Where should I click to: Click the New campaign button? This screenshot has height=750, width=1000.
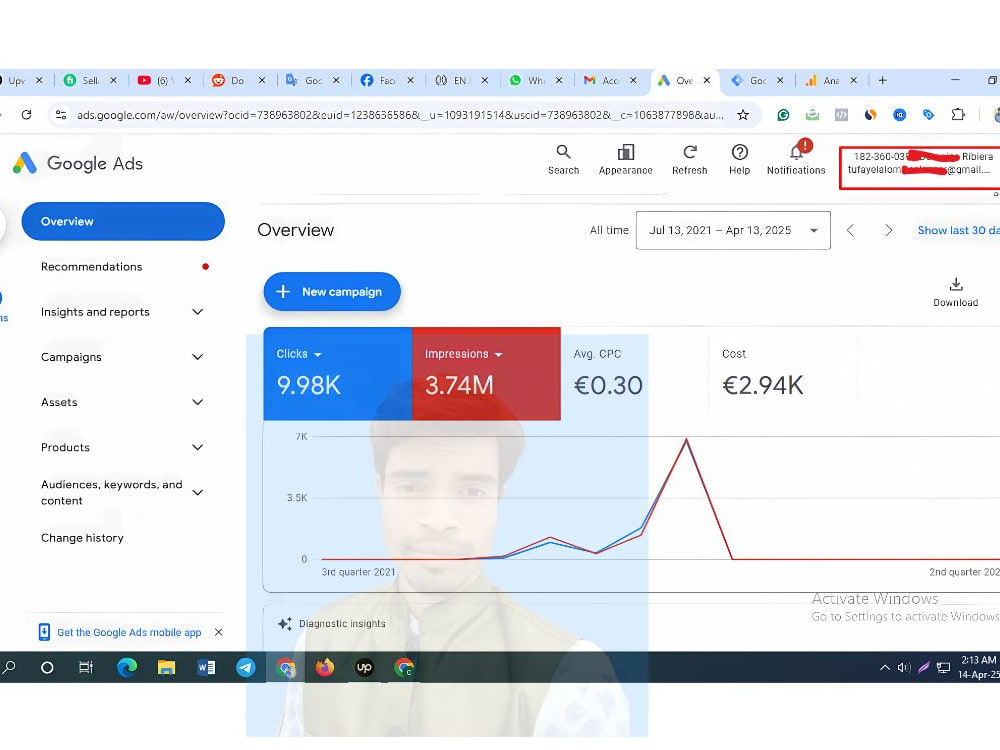[x=332, y=291]
